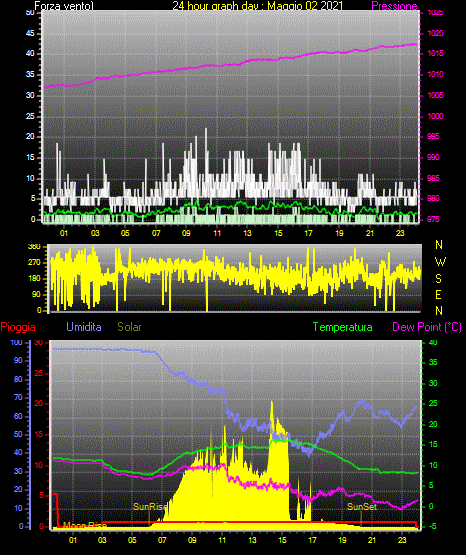Click hour label 13 under the wind chart
Image resolution: width=466 pixels, height=555 pixels.
coord(248,233)
